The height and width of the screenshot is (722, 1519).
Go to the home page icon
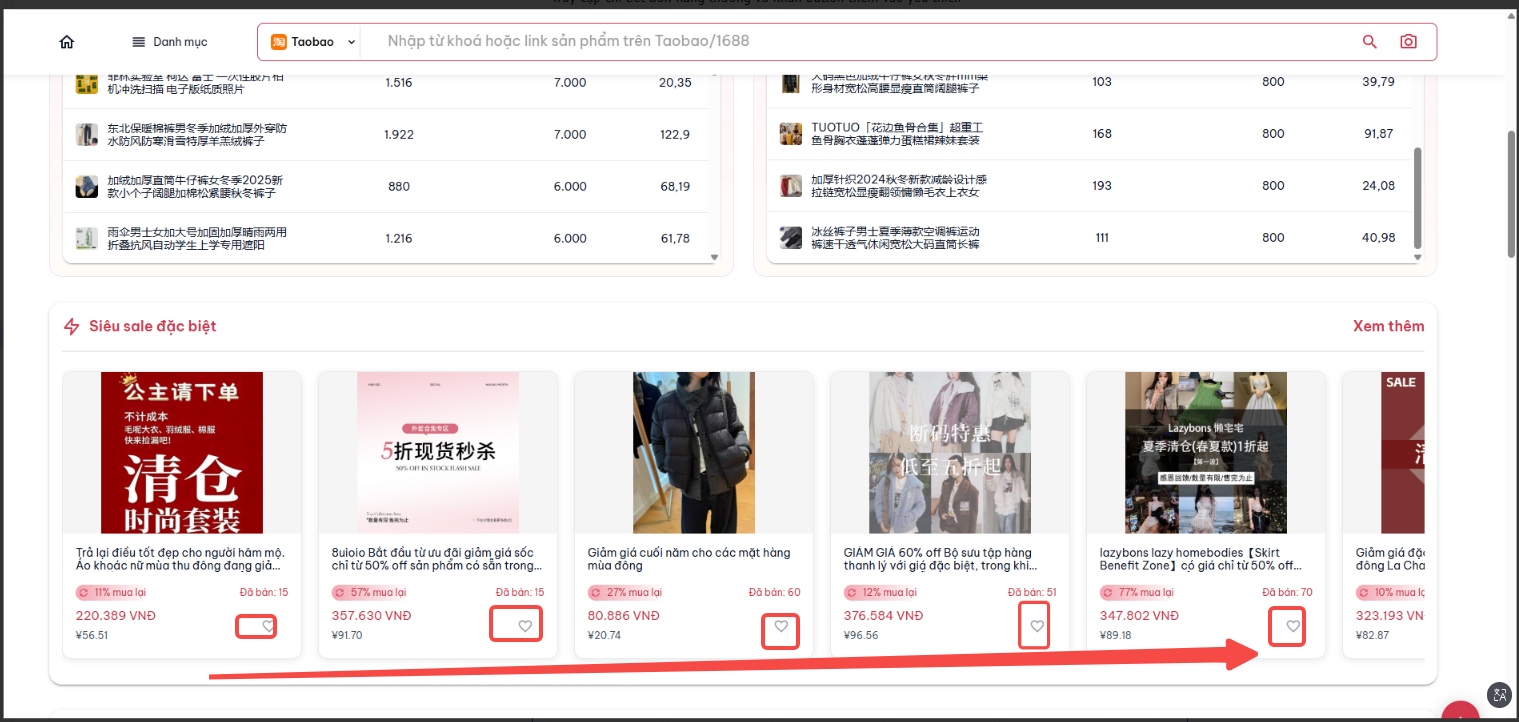tap(67, 42)
